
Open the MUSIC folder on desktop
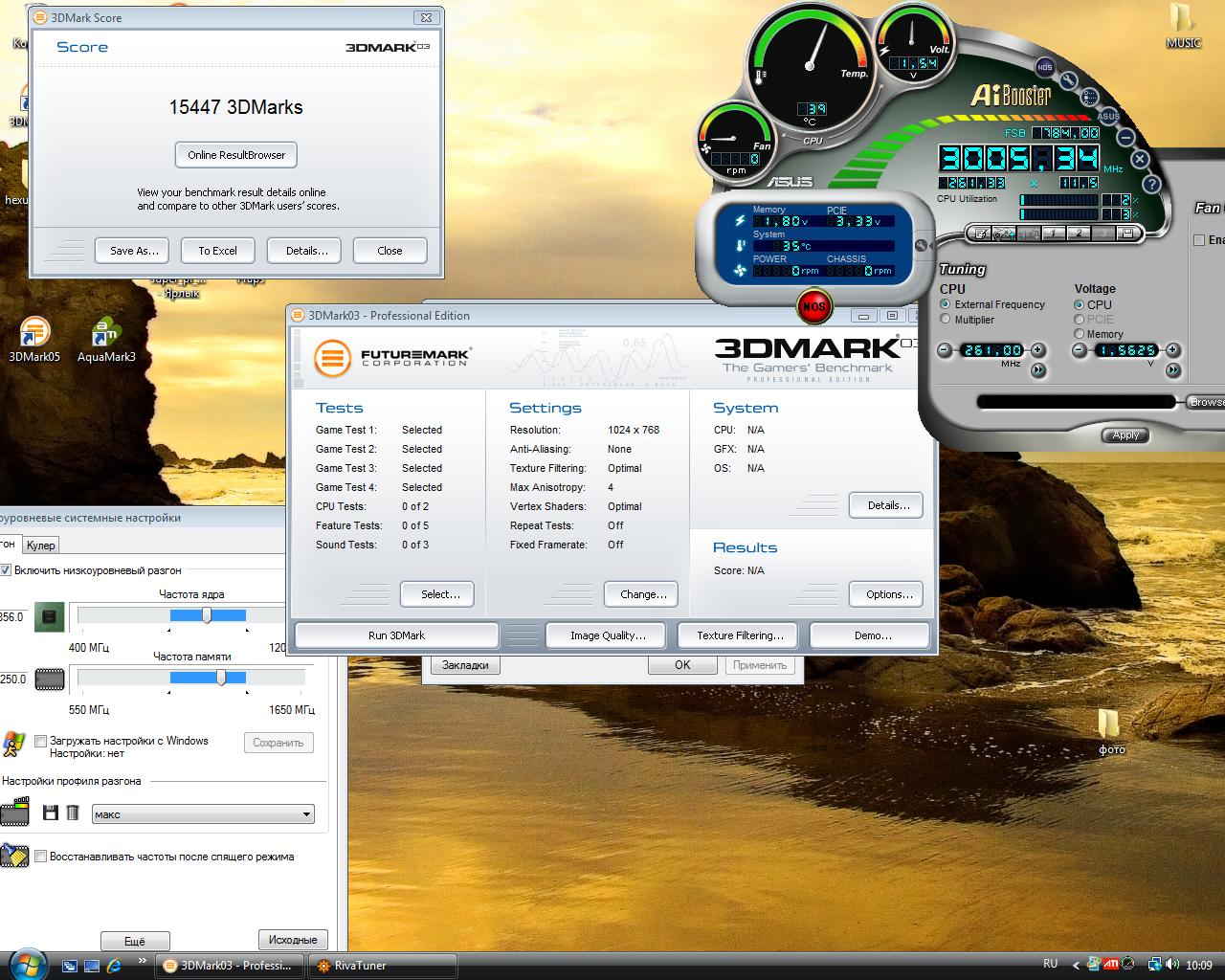[1183, 27]
